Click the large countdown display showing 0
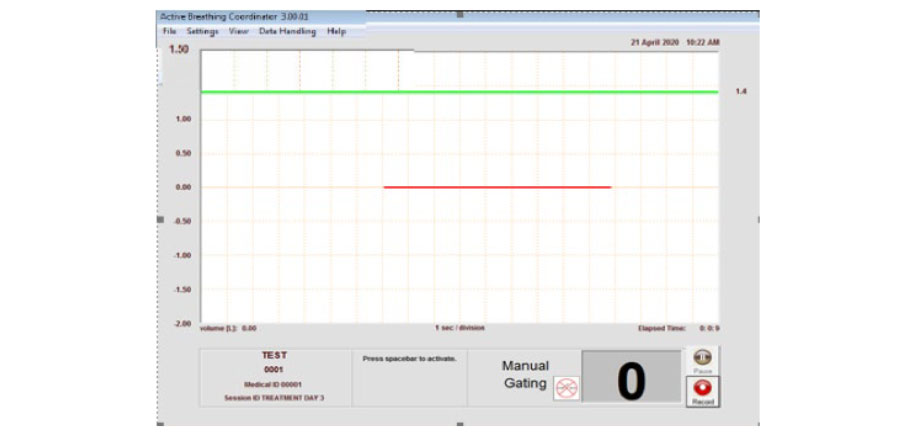Image resolution: width=915 pixels, height=446 pixels. 630,379
